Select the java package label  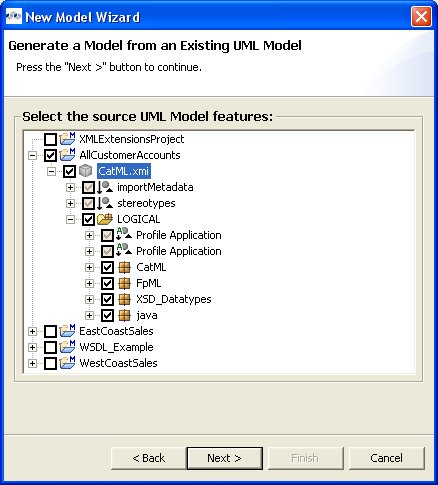(147, 315)
